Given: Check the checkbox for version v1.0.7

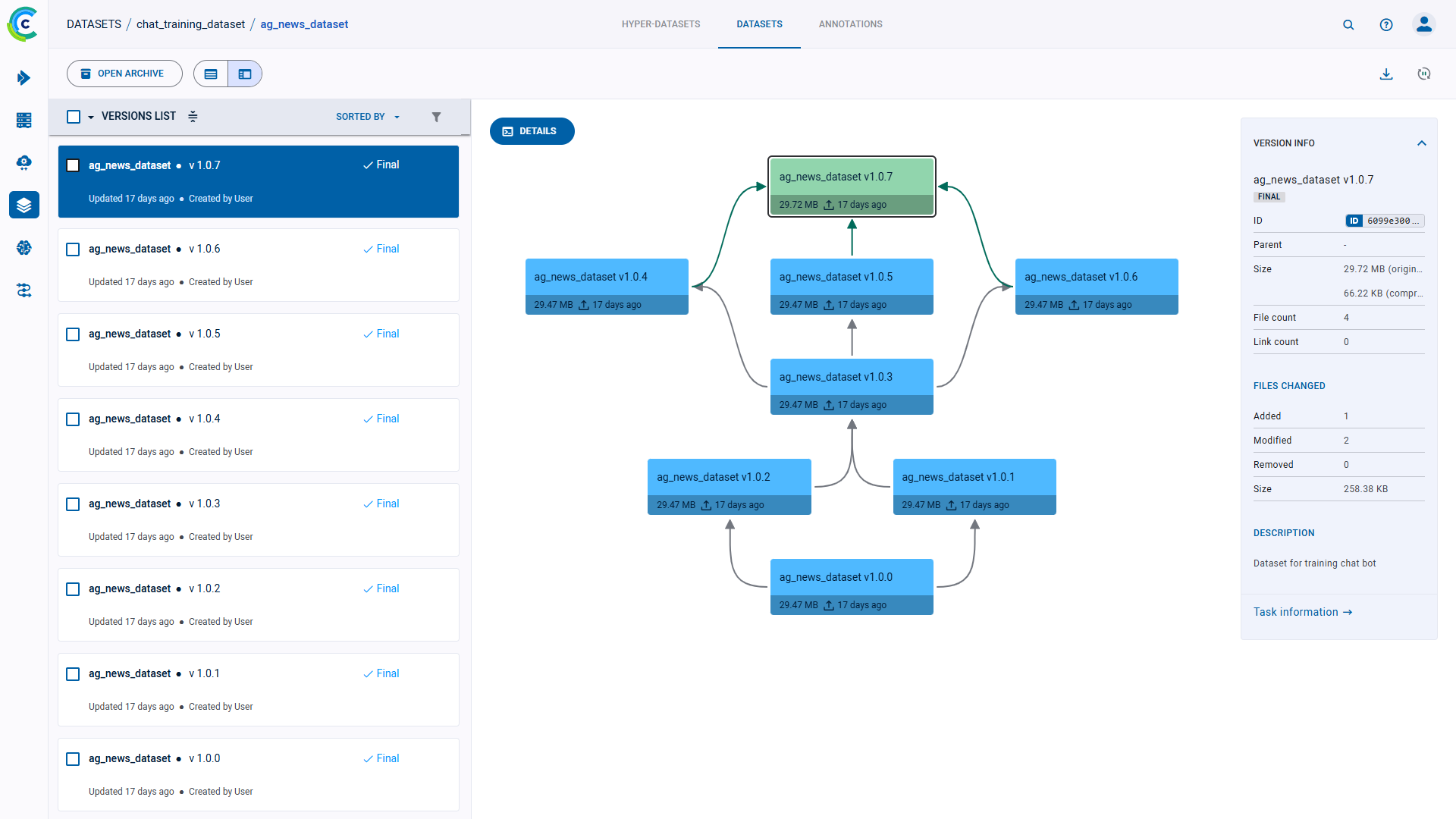Looking at the screenshot, I should 73,165.
